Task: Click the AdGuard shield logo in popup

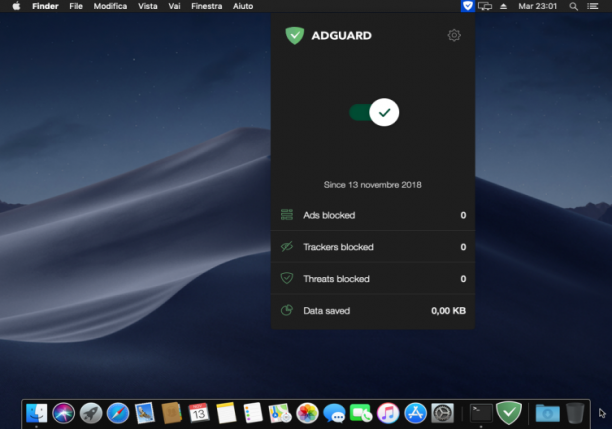Action: (x=295, y=36)
